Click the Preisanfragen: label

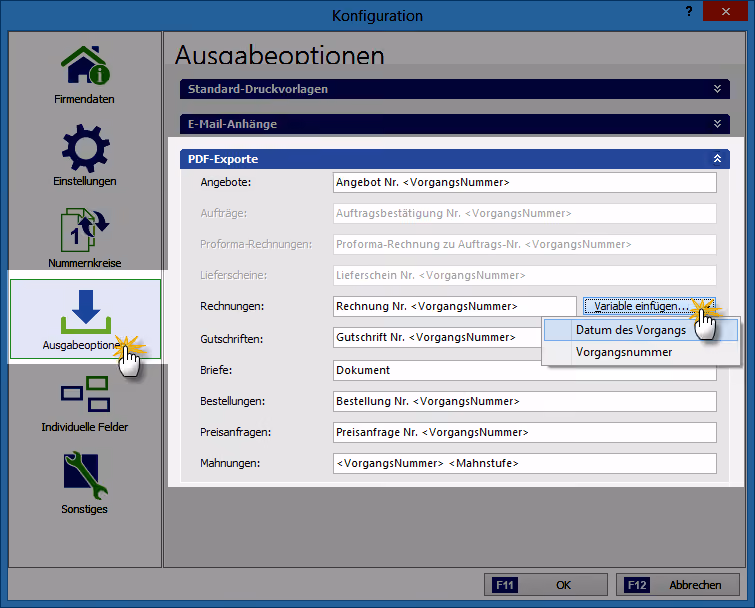pos(235,432)
